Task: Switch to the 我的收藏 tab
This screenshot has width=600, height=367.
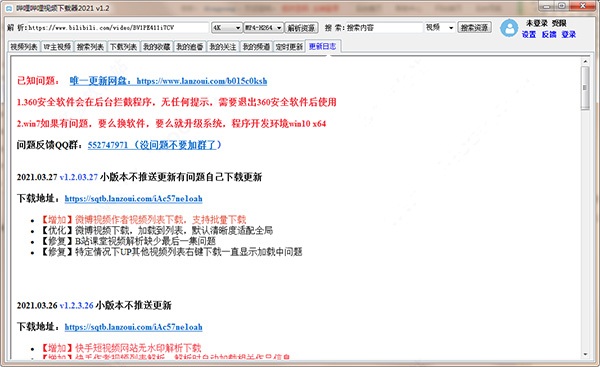Action: click(x=157, y=47)
